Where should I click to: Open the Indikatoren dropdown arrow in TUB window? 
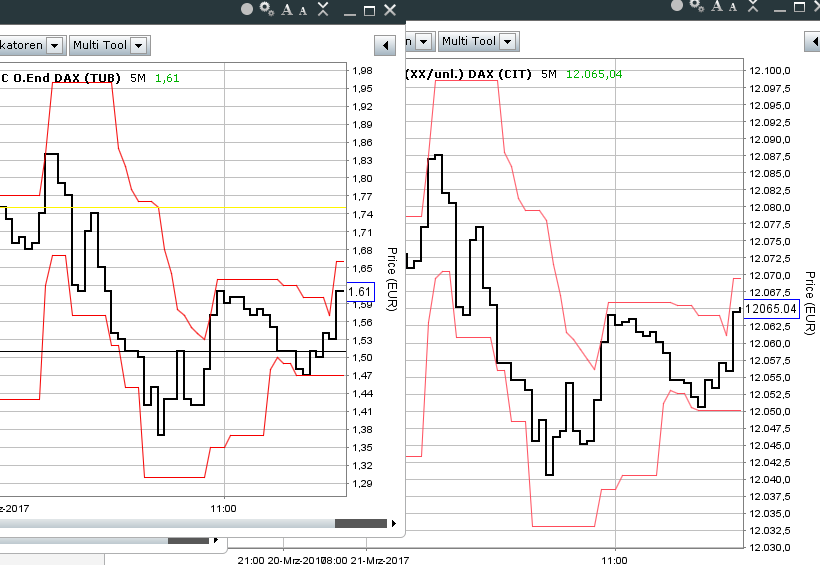54,46
